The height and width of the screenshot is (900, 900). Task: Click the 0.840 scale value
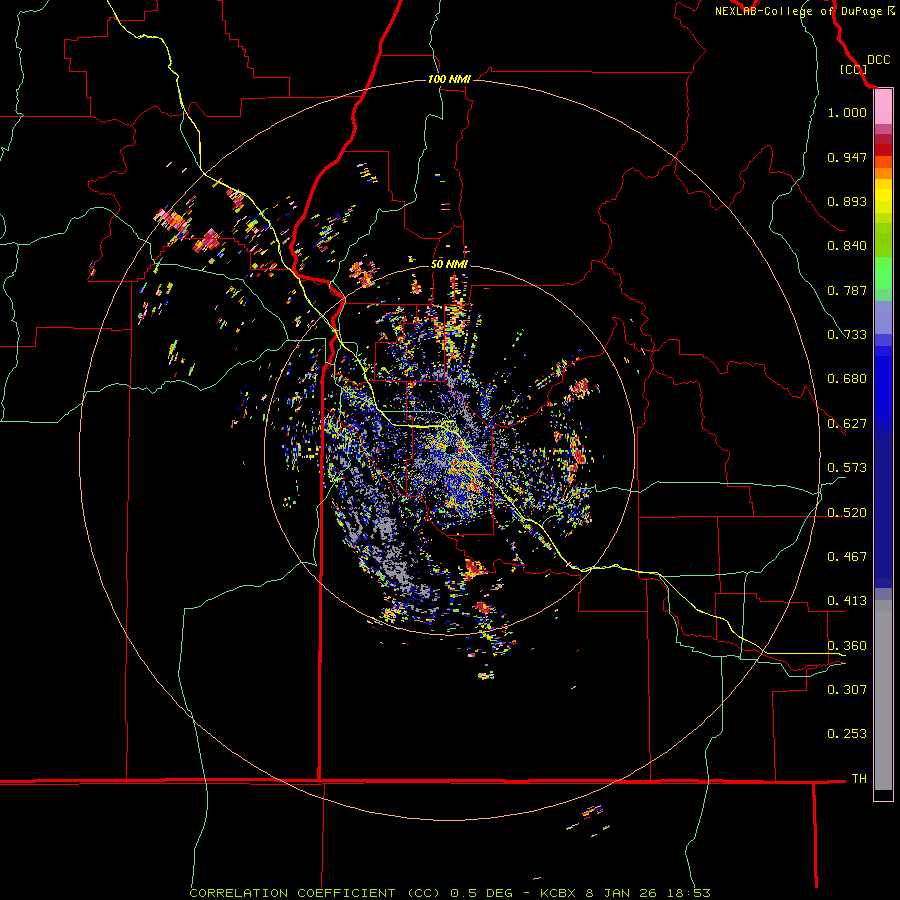[x=847, y=246]
